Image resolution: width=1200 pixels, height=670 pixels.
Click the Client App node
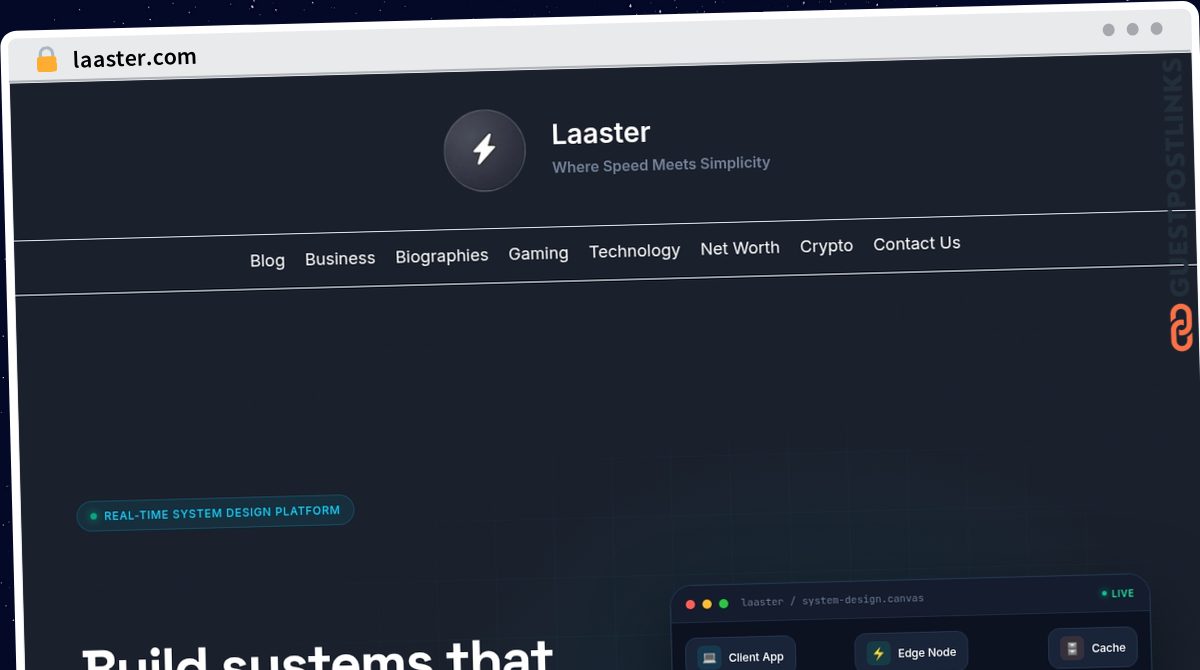741,656
